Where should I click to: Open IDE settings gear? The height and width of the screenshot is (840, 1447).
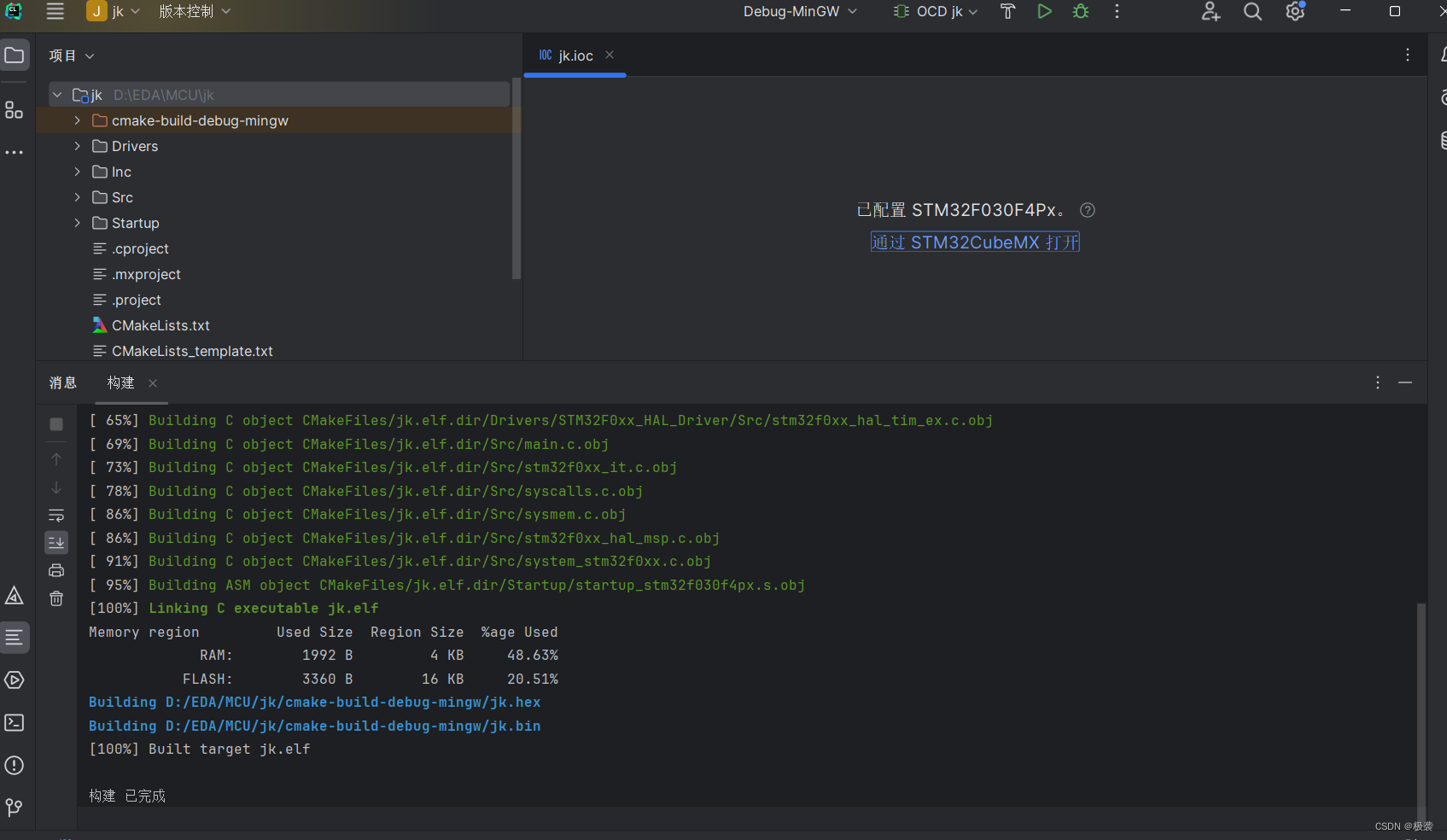pos(1295,11)
